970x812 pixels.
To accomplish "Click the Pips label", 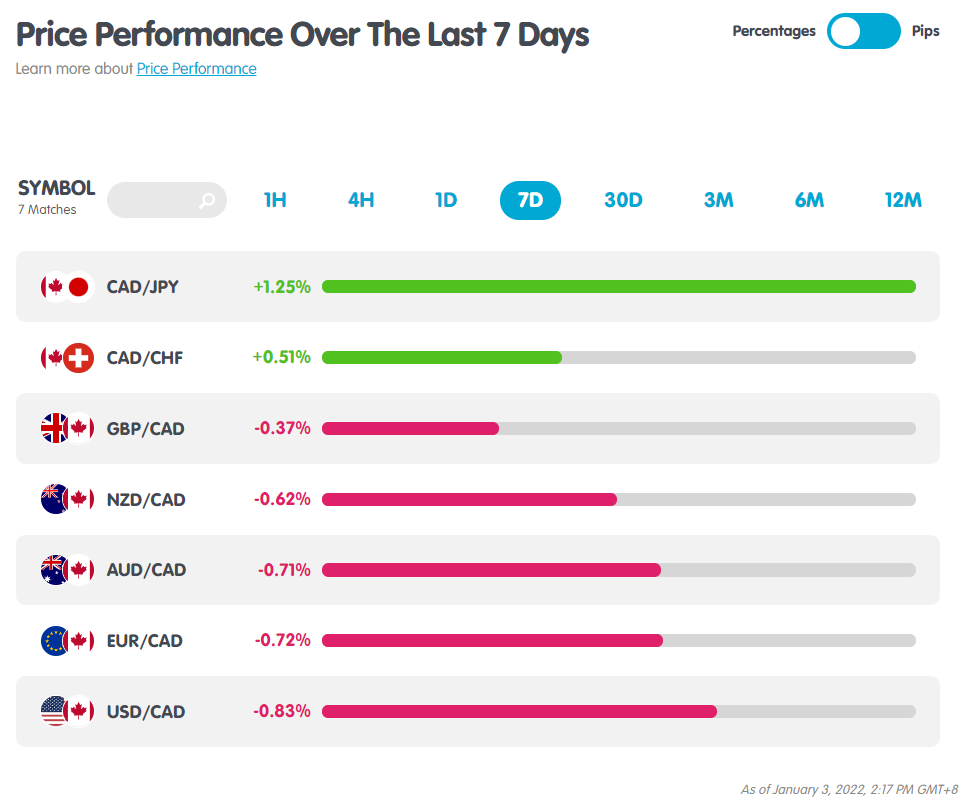I will 925,31.
